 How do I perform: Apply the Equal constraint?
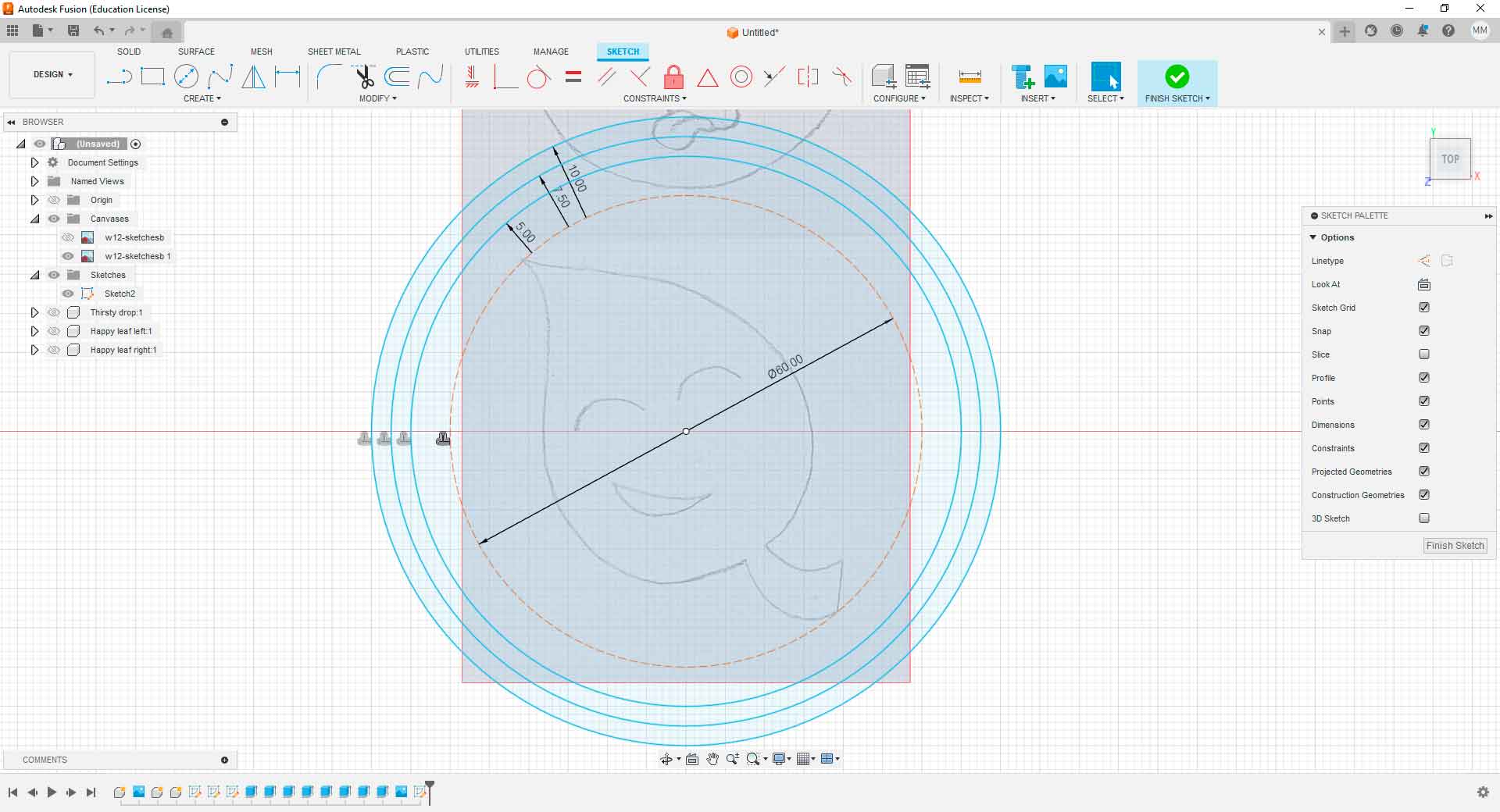coord(573,77)
